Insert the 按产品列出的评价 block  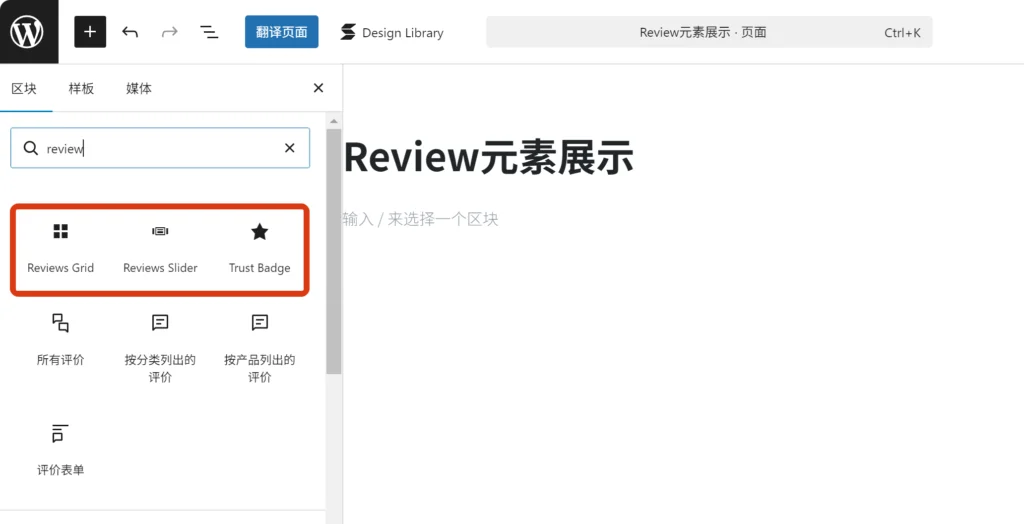[260, 348]
